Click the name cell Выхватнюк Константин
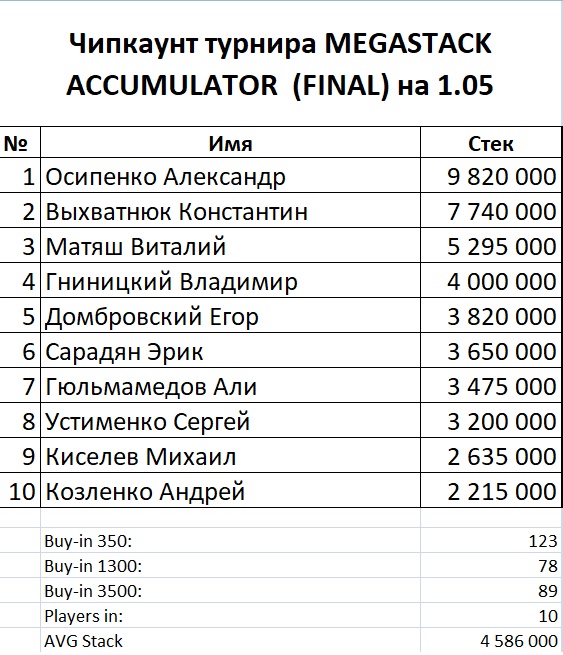 (x=231, y=211)
